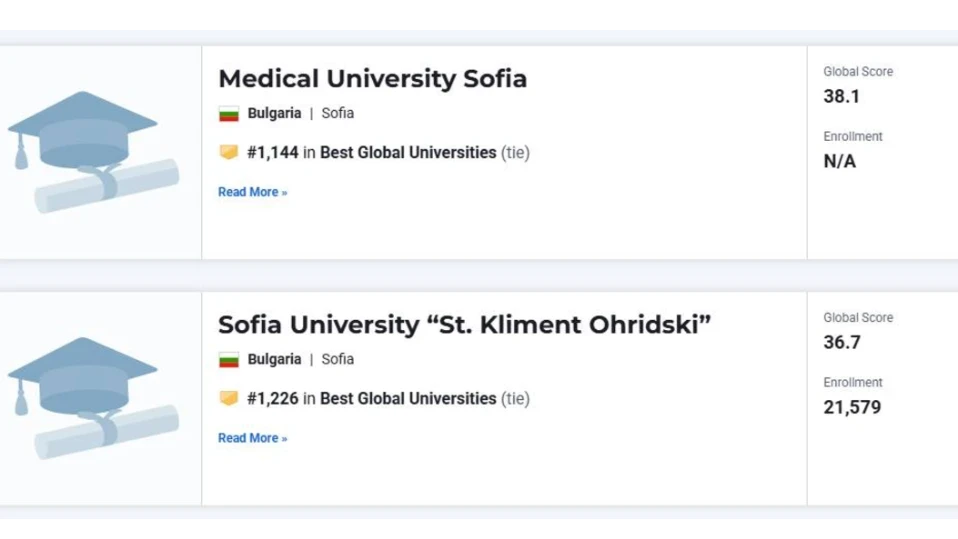Click Sofia University graduation cap icon
Viewport: 958px width, 539px height.
pos(93,398)
